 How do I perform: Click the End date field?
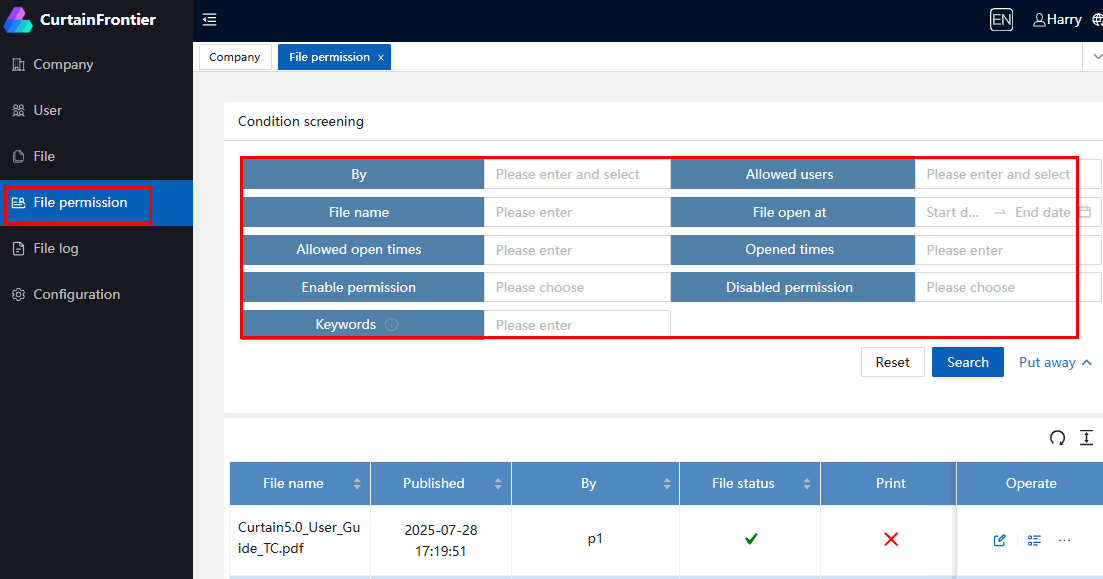pyautogui.click(x=1043, y=212)
